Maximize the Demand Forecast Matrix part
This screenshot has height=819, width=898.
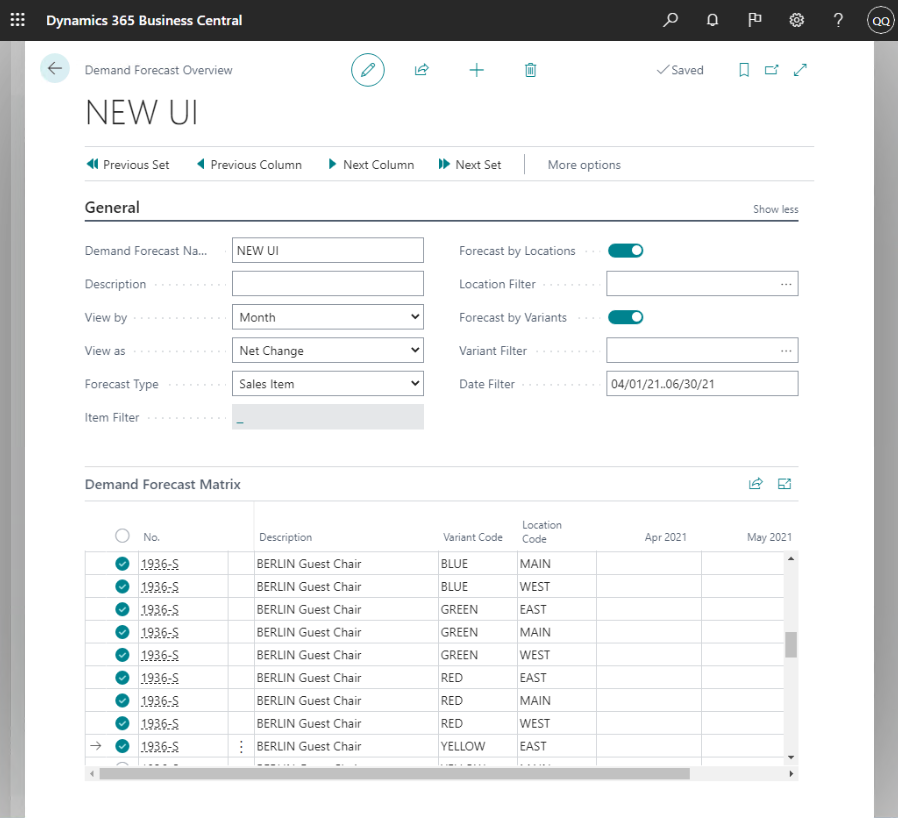(784, 484)
